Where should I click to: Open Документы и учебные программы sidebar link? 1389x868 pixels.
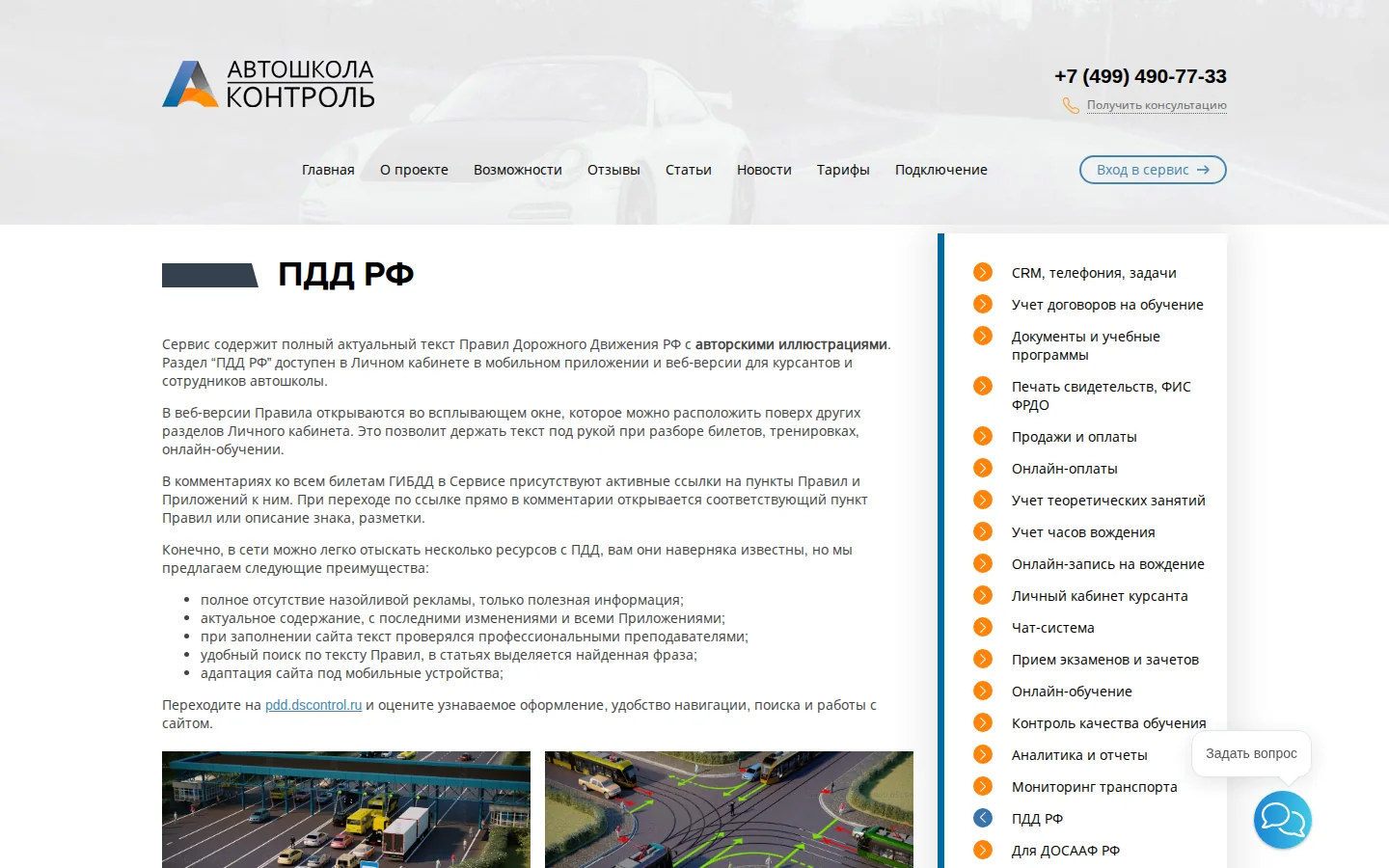click(1086, 345)
